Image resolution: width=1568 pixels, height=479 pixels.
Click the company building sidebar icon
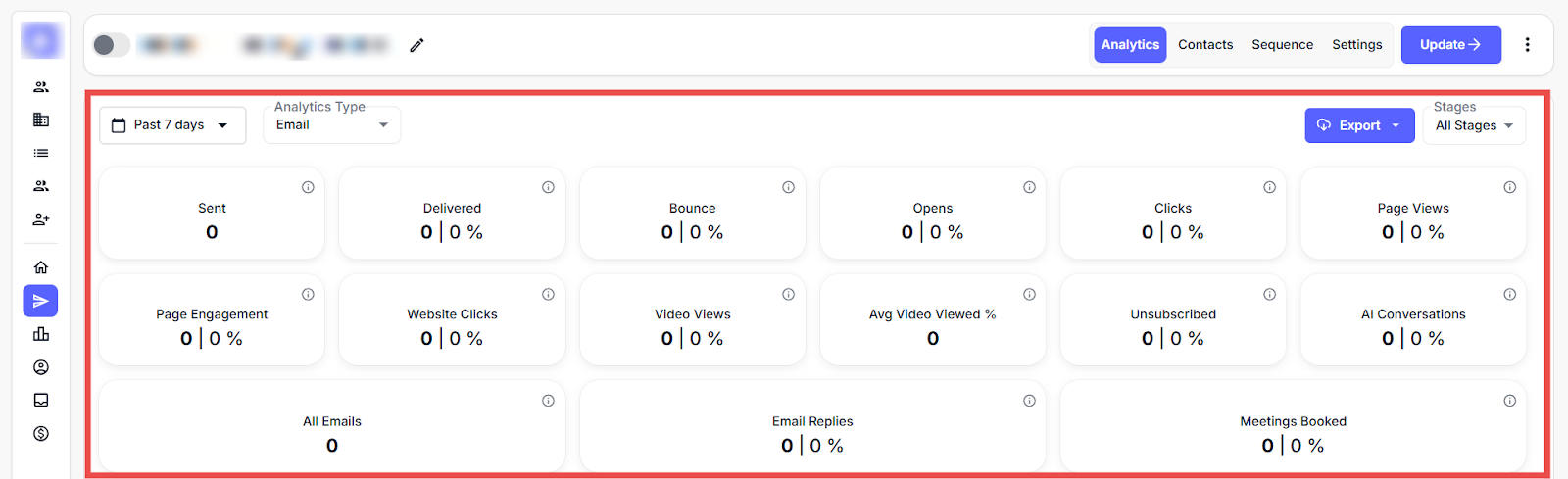[41, 120]
